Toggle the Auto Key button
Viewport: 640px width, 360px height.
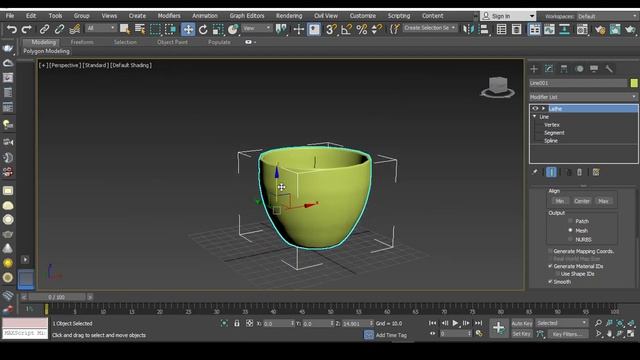point(522,323)
